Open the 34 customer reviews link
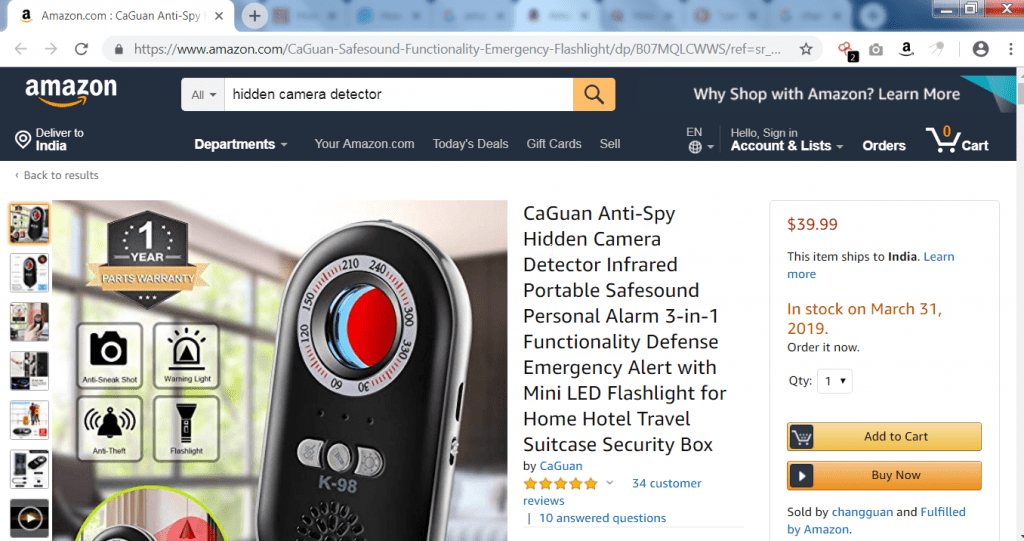 click(612, 492)
